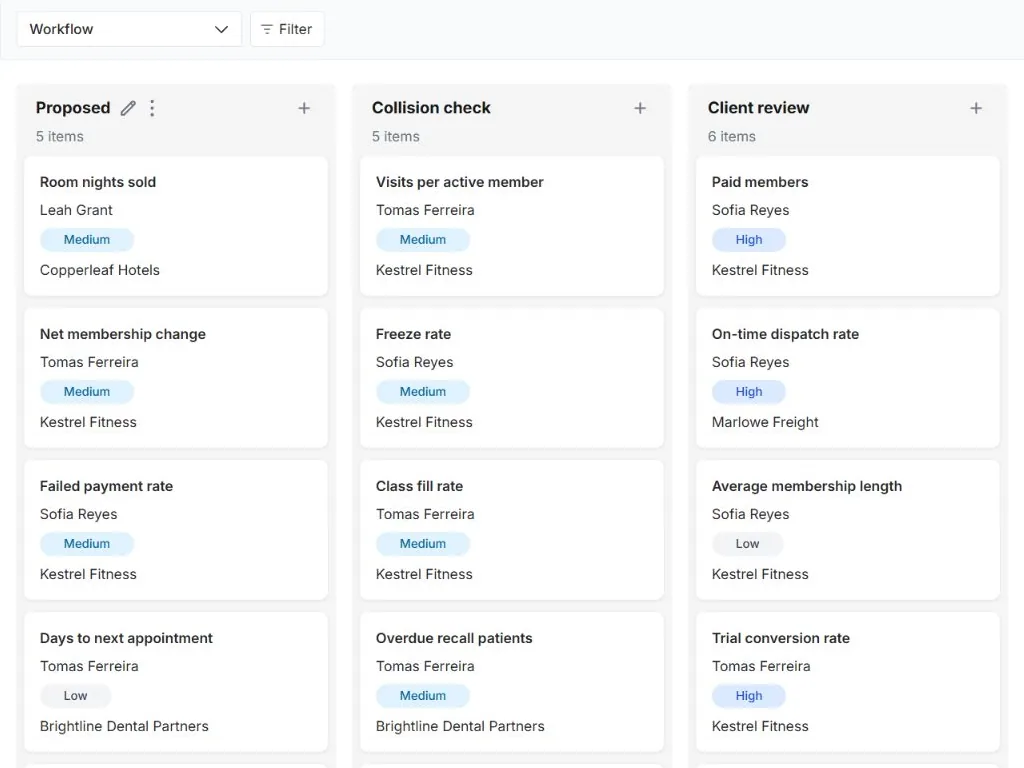Click Sofia Reyes on Freeze rate card
The width and height of the screenshot is (1024, 768).
[x=414, y=362]
